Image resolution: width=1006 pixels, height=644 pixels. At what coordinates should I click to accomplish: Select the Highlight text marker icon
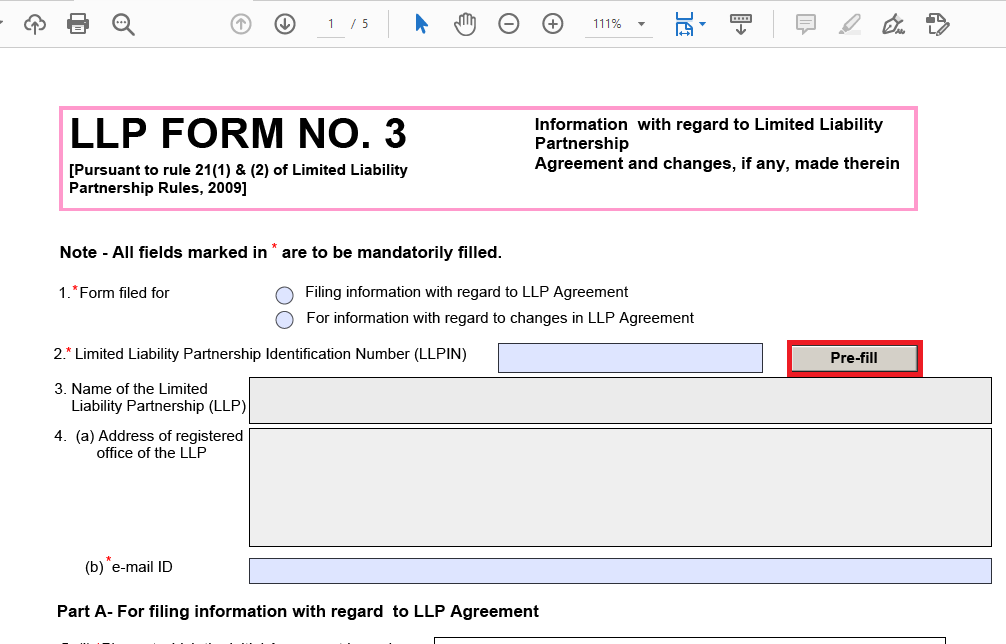(x=849, y=23)
